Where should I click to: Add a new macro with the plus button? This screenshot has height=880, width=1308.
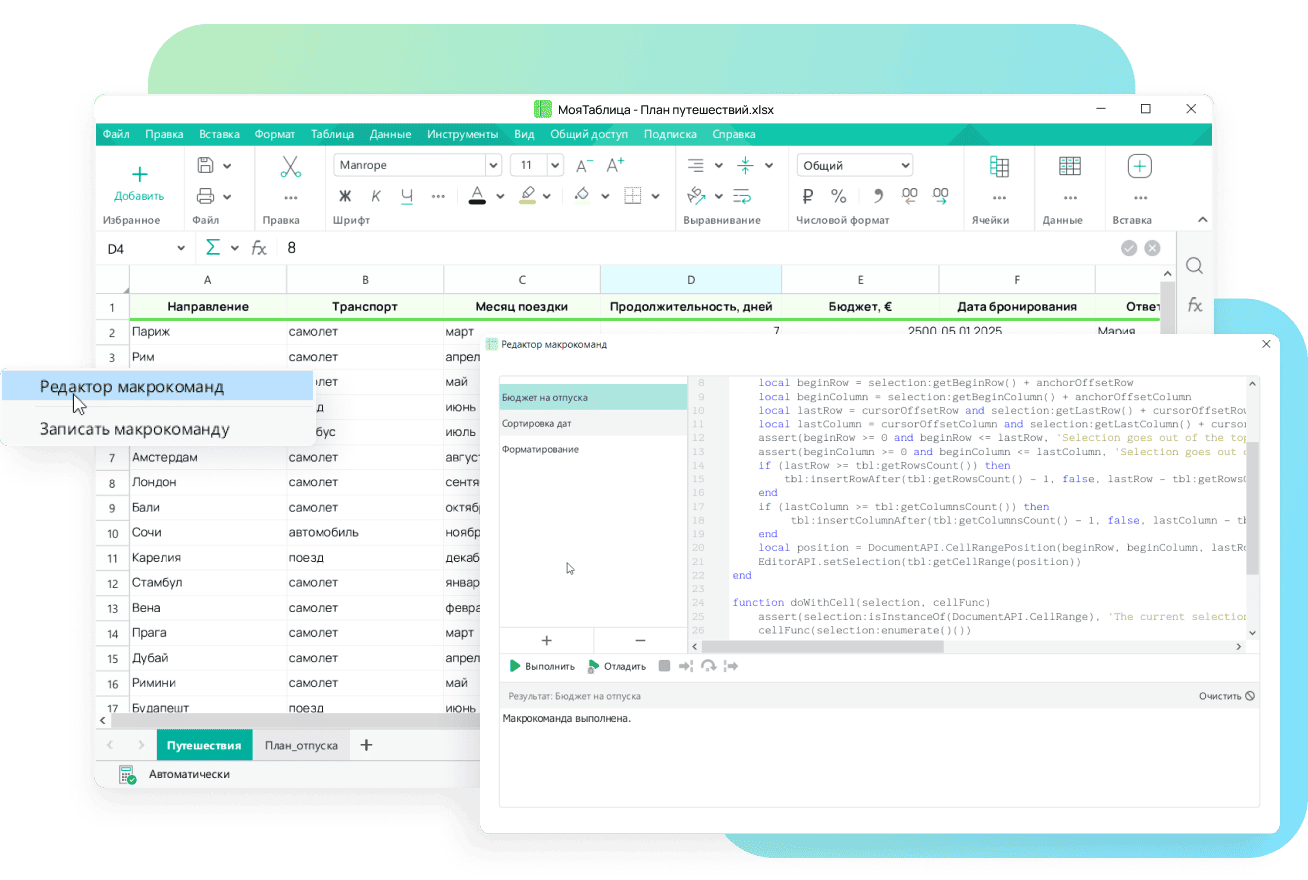click(x=546, y=640)
